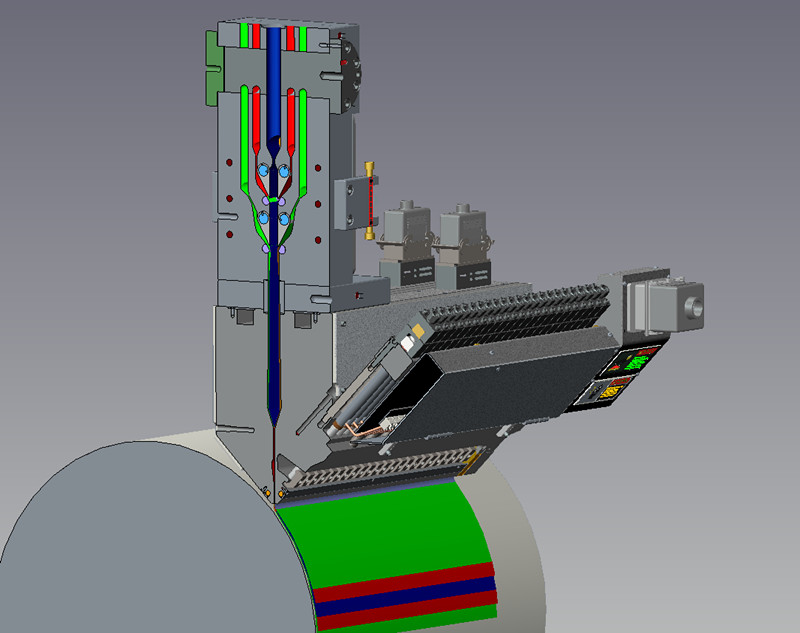Select the upper control display with colored readouts

pos(637,359)
